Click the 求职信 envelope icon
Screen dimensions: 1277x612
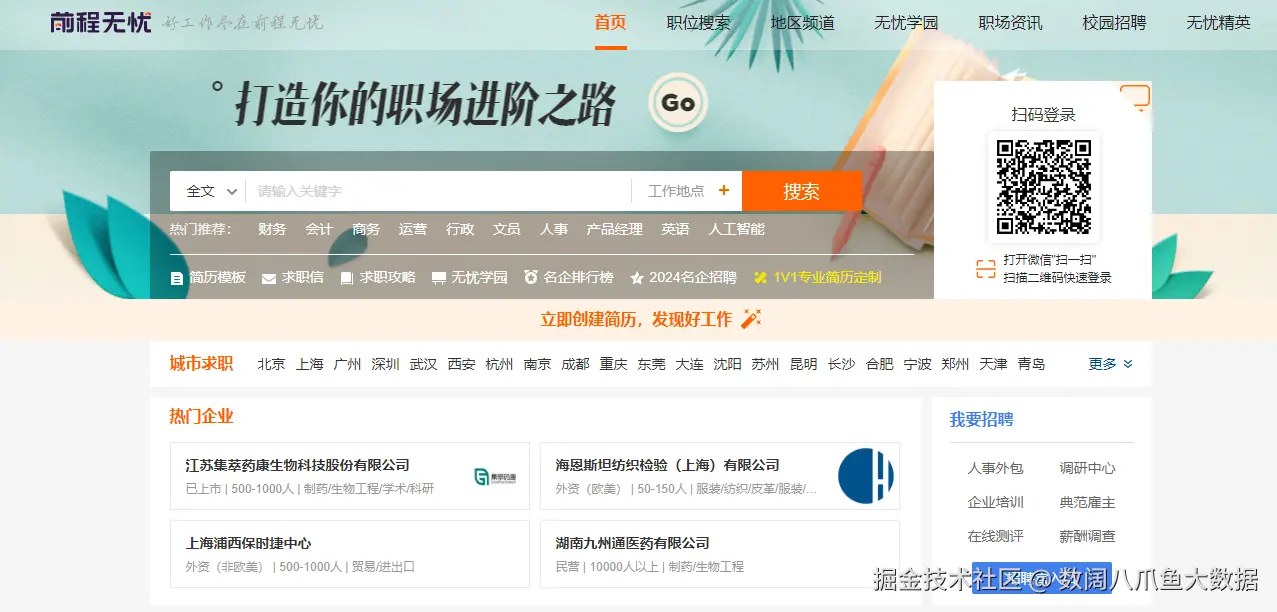269,278
